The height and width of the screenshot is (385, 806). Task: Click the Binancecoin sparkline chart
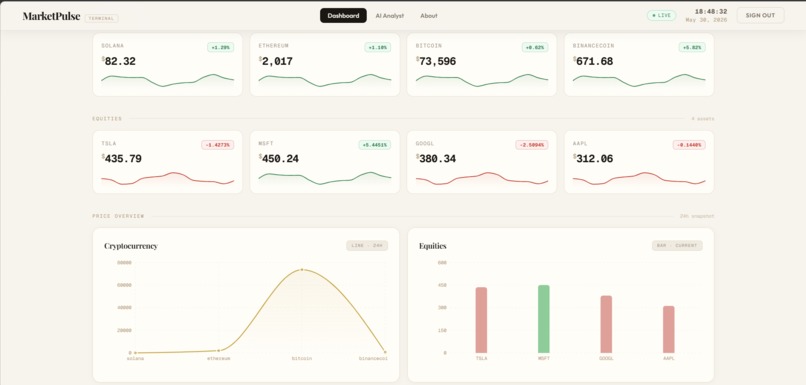click(x=639, y=81)
